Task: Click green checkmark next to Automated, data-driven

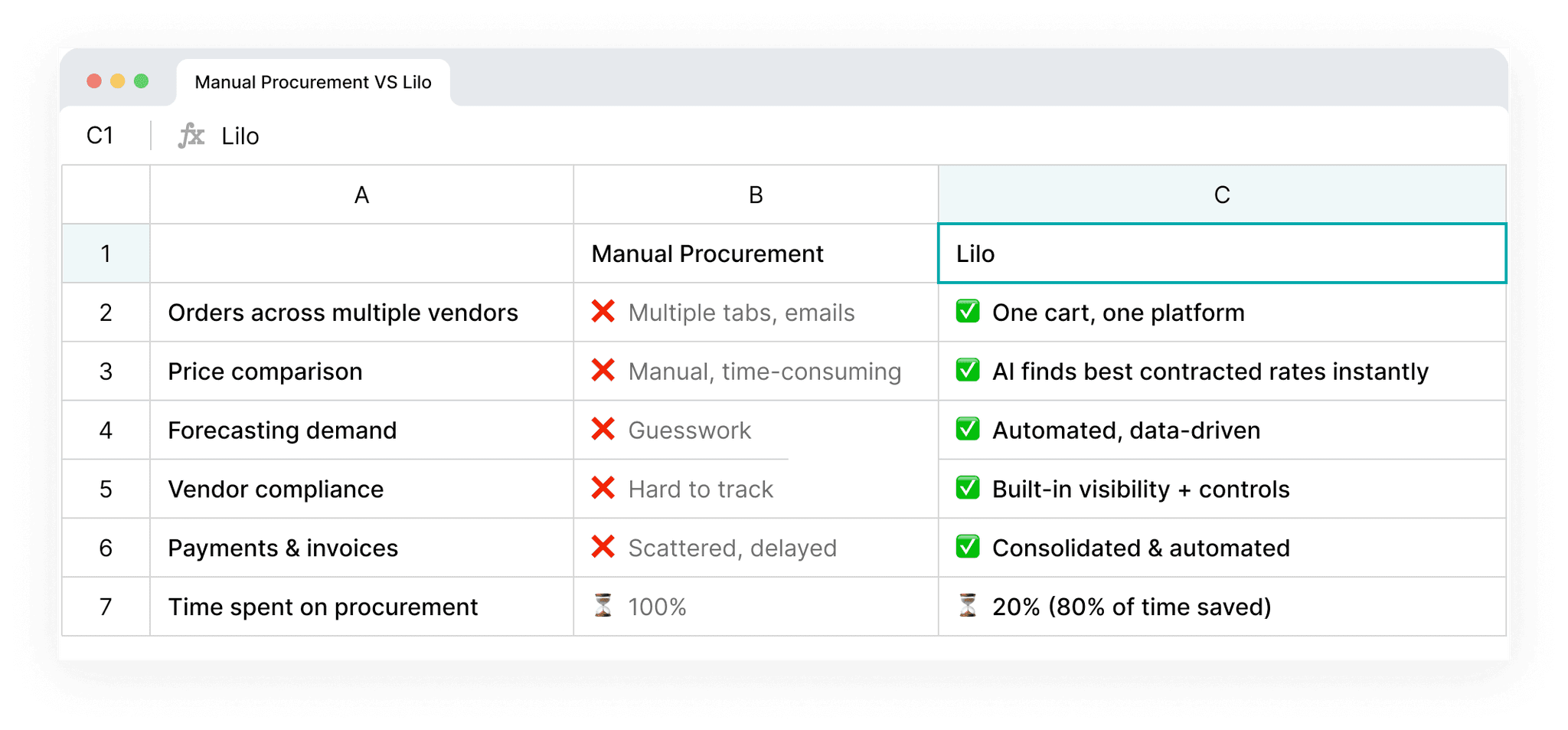Action: click(x=968, y=430)
